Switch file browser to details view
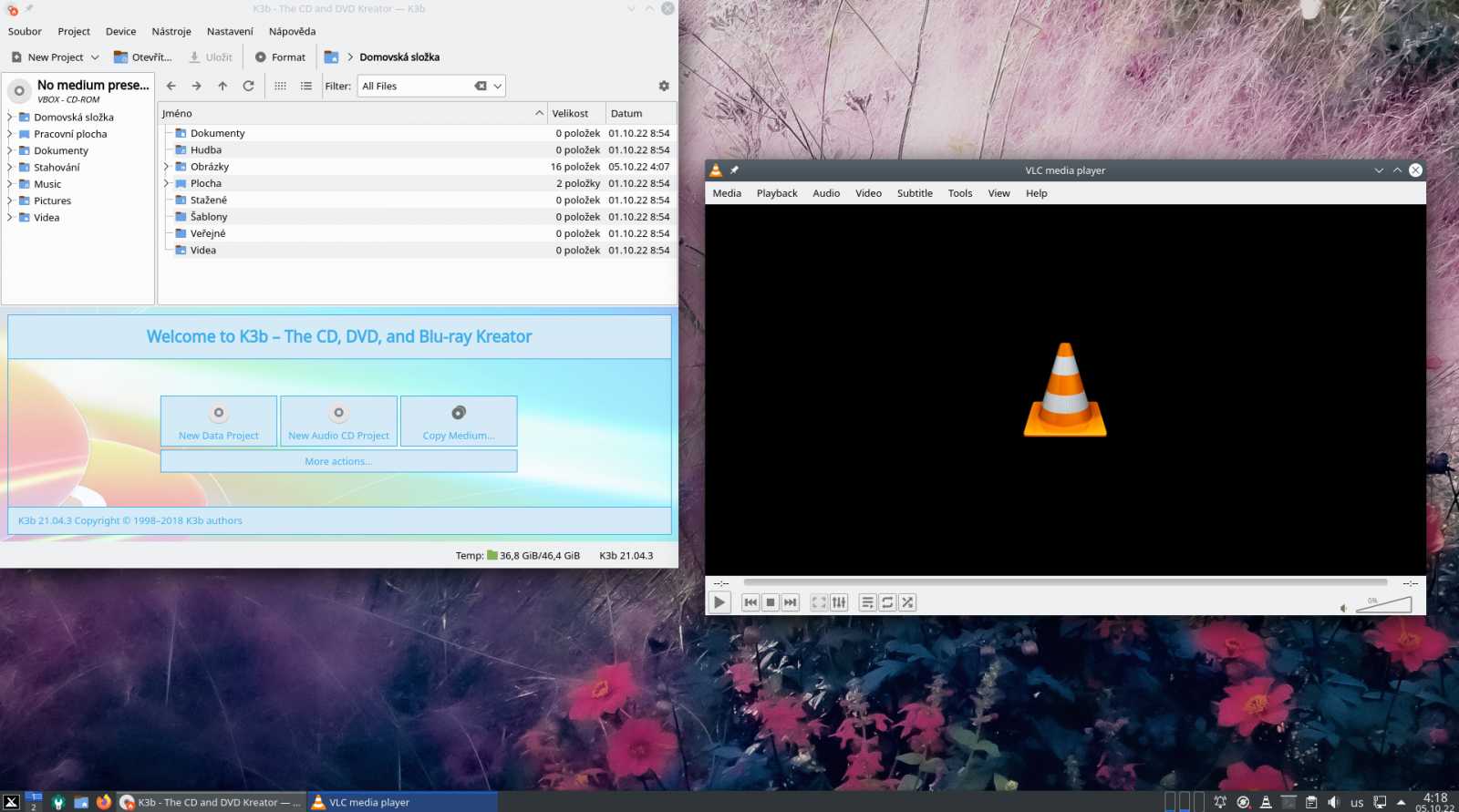Screen dimensions: 1459x812 click(306, 86)
